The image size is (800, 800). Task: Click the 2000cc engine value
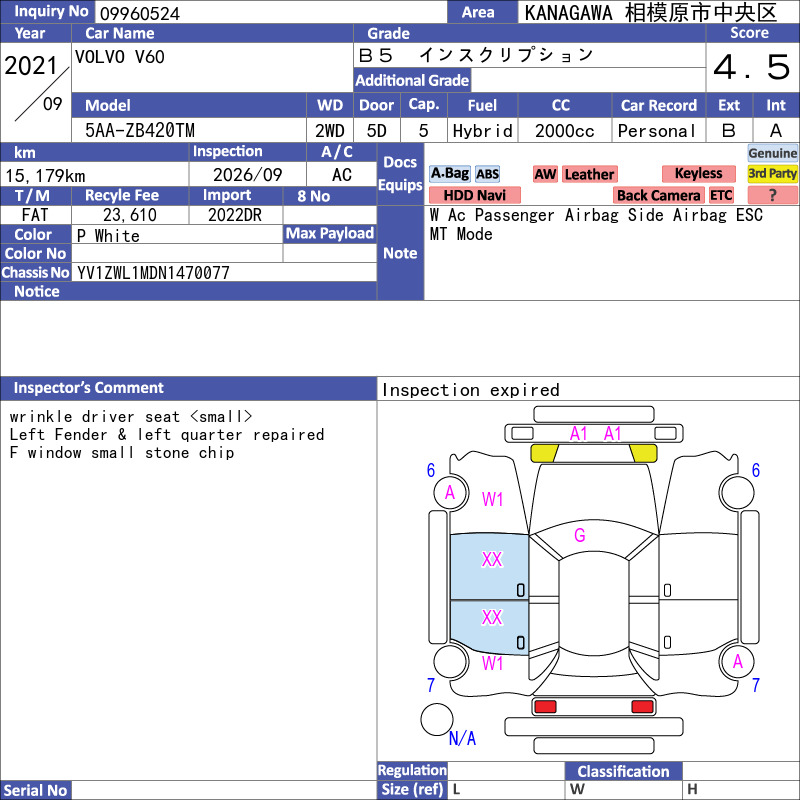pos(564,131)
